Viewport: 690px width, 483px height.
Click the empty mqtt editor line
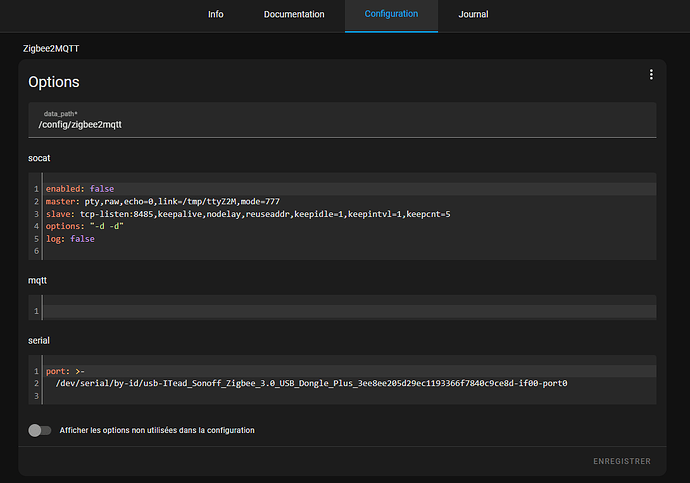[x=350, y=311]
